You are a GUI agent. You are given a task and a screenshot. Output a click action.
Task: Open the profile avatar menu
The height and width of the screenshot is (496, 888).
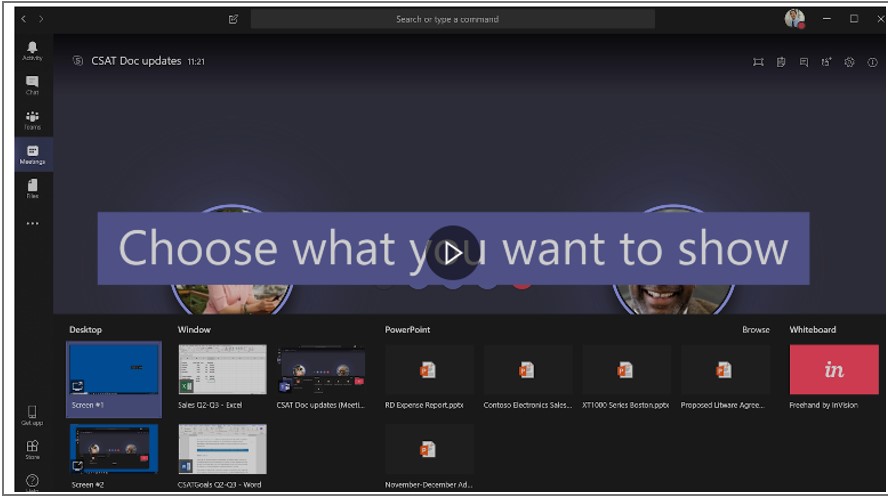pyautogui.click(x=795, y=19)
